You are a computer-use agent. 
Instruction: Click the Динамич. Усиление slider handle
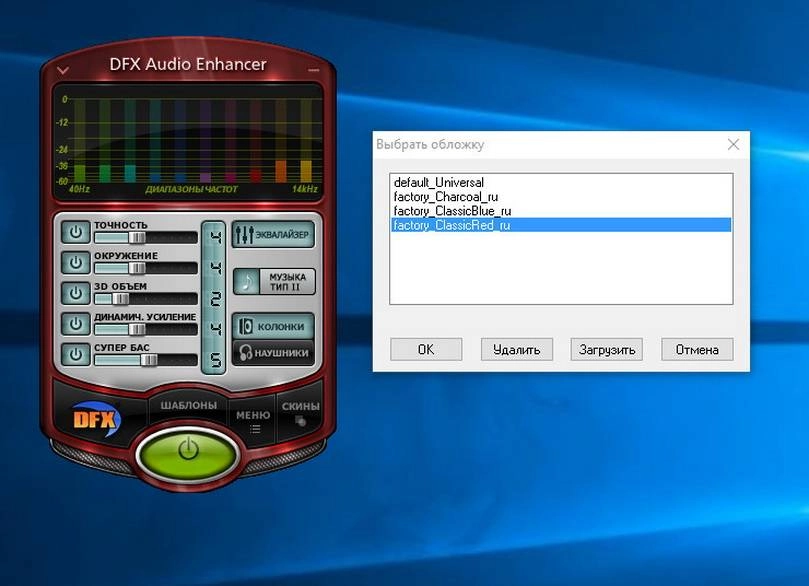pyautogui.click(x=137, y=329)
